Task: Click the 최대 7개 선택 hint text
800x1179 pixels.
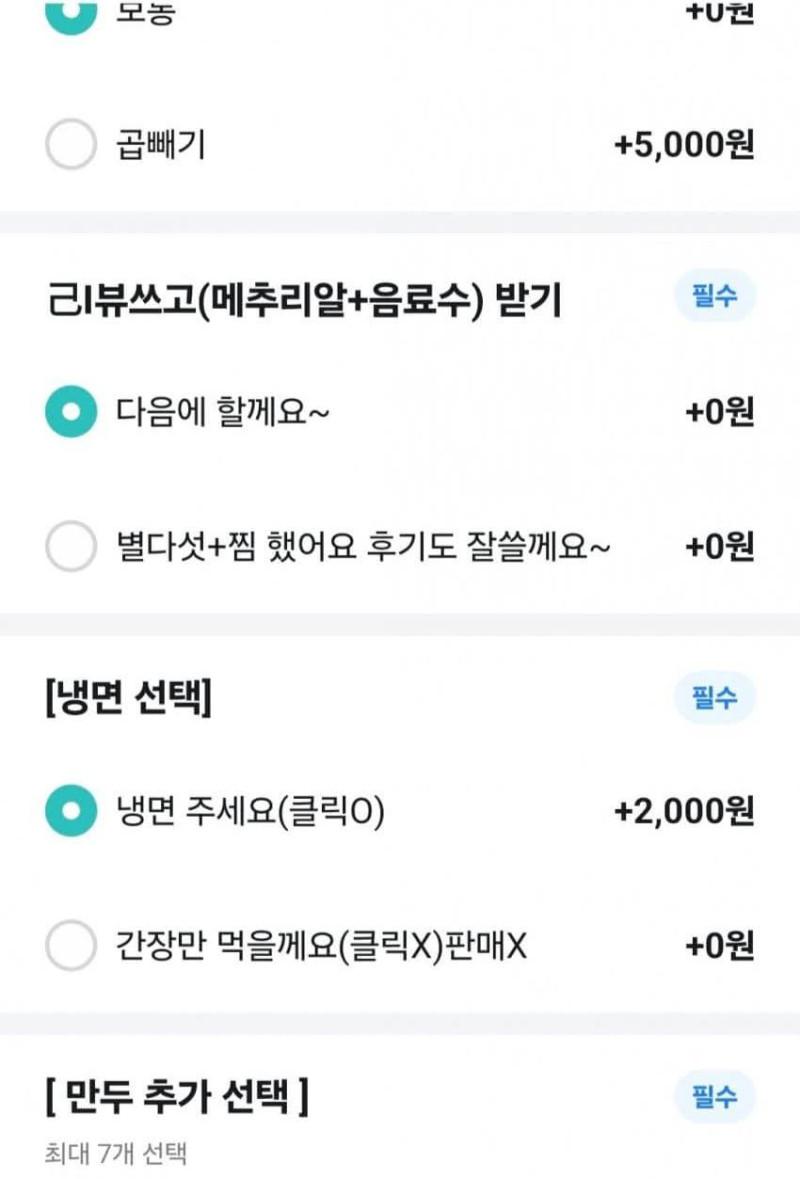Action: click(x=116, y=1154)
